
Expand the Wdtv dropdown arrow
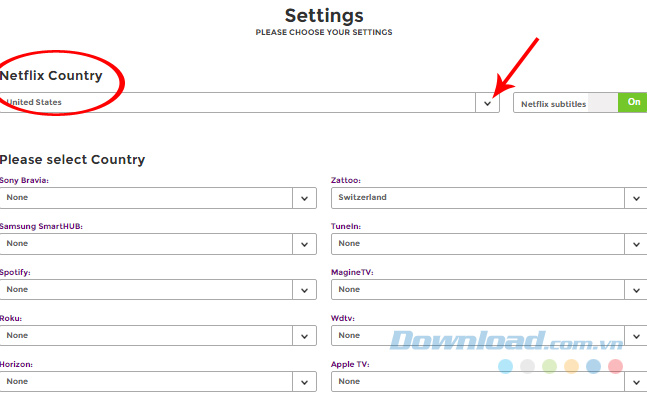point(636,336)
